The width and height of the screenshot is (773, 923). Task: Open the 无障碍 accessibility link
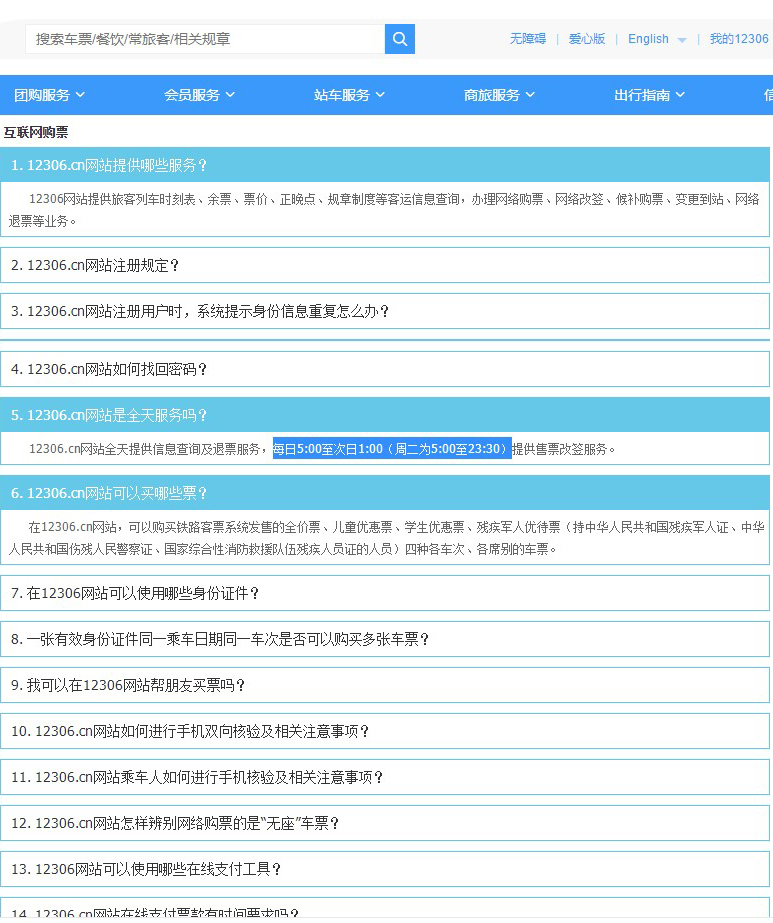coord(527,39)
